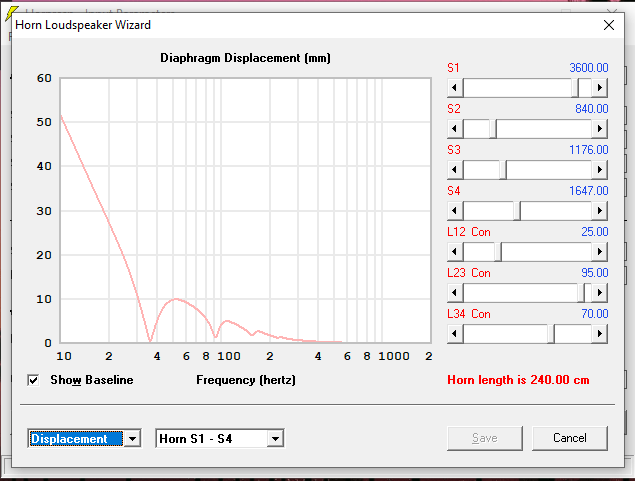The width and height of the screenshot is (635, 481).
Task: Click the S3 slider right arrow
Action: tap(600, 170)
